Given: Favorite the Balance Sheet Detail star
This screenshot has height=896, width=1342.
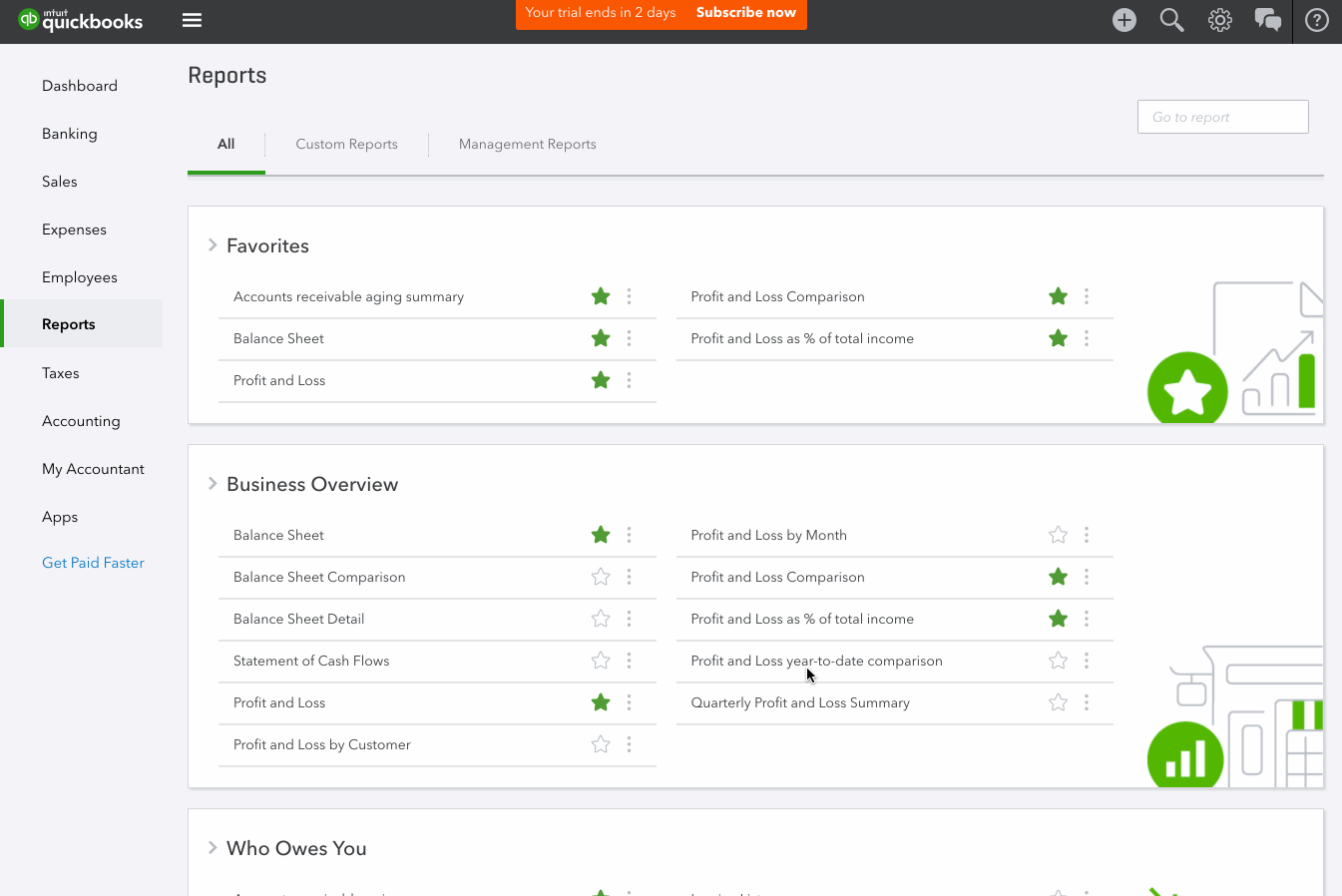Looking at the screenshot, I should tap(601, 619).
